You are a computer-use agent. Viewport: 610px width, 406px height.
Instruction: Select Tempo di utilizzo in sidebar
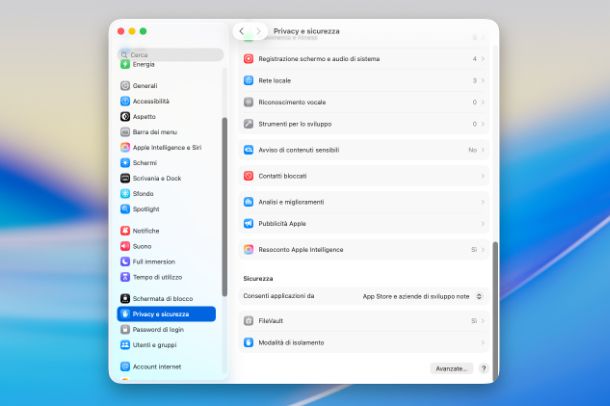pyautogui.click(x=157, y=276)
